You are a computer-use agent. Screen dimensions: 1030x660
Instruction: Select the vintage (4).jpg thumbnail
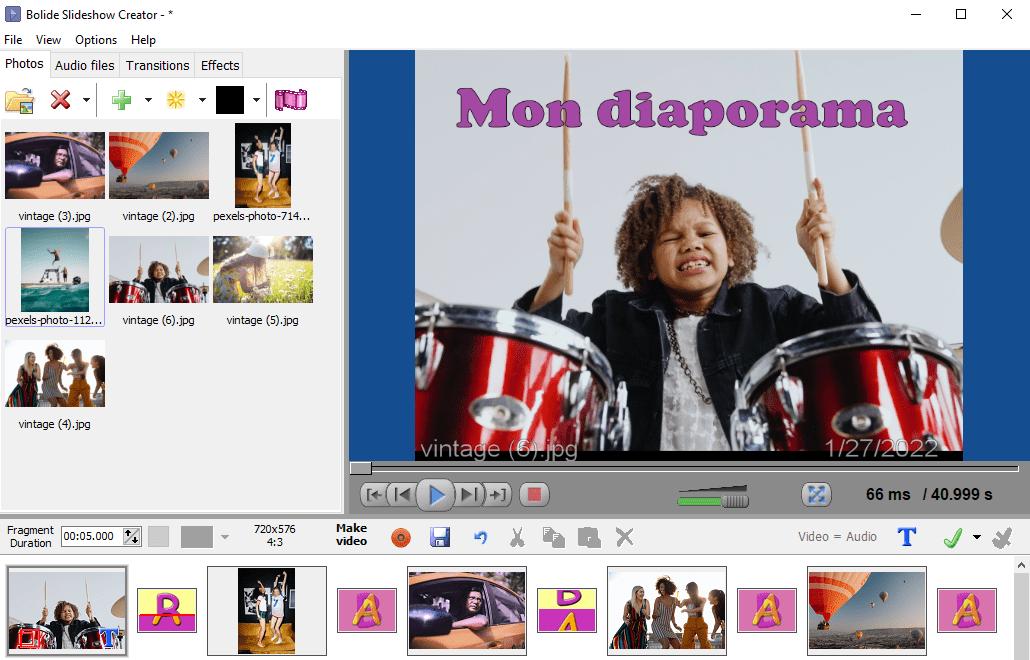[x=54, y=373]
